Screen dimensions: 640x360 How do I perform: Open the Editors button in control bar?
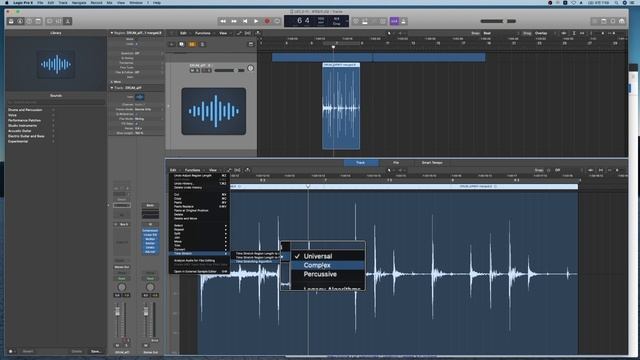(x=68, y=21)
